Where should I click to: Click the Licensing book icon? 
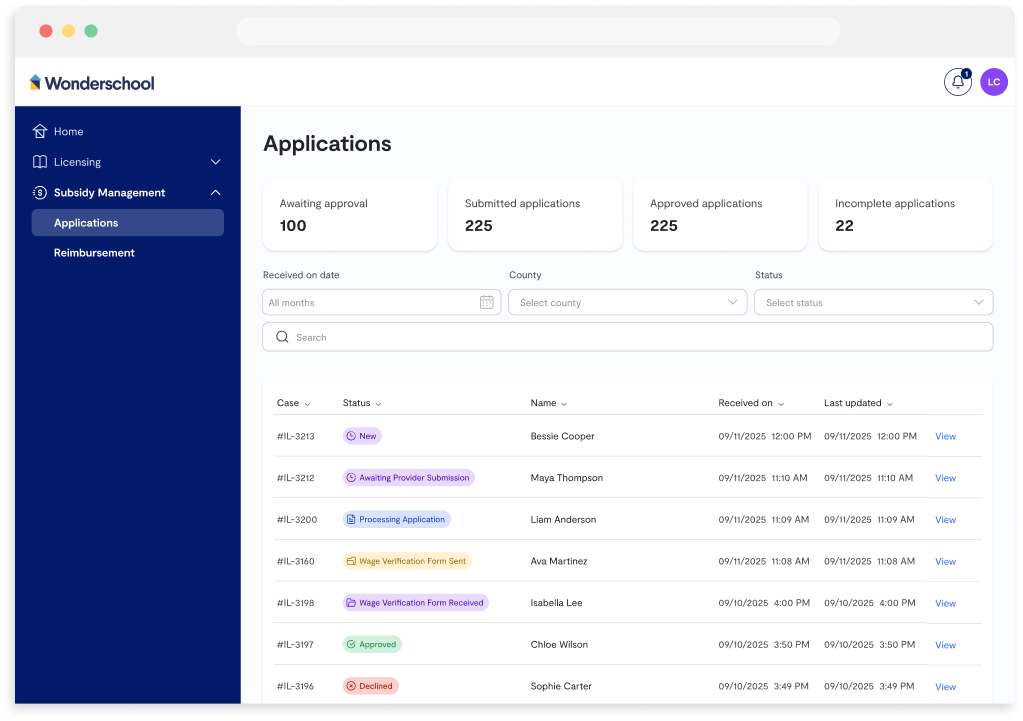click(40, 162)
